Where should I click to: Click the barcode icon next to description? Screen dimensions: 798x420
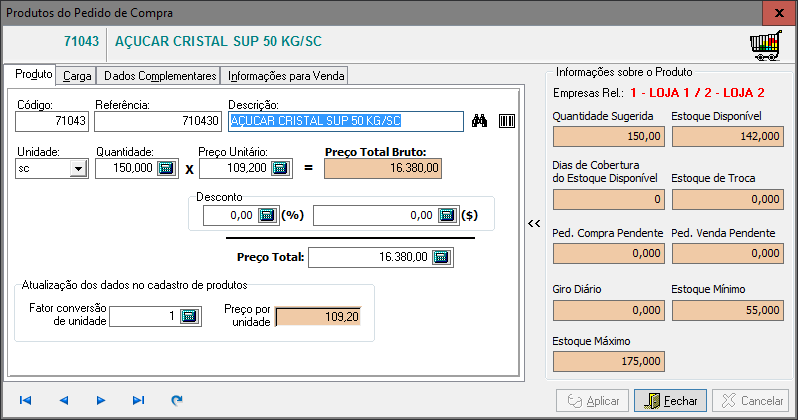(507, 121)
